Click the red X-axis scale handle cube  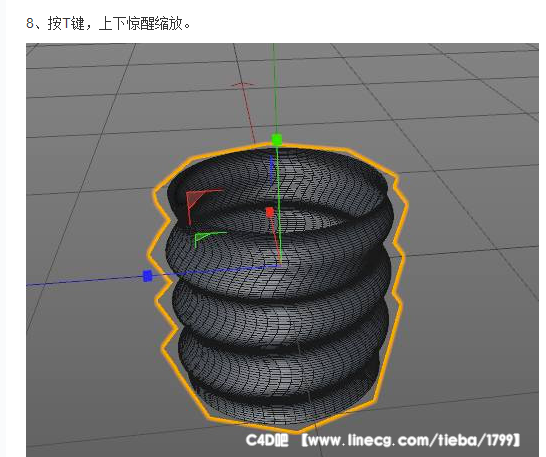tap(270, 212)
